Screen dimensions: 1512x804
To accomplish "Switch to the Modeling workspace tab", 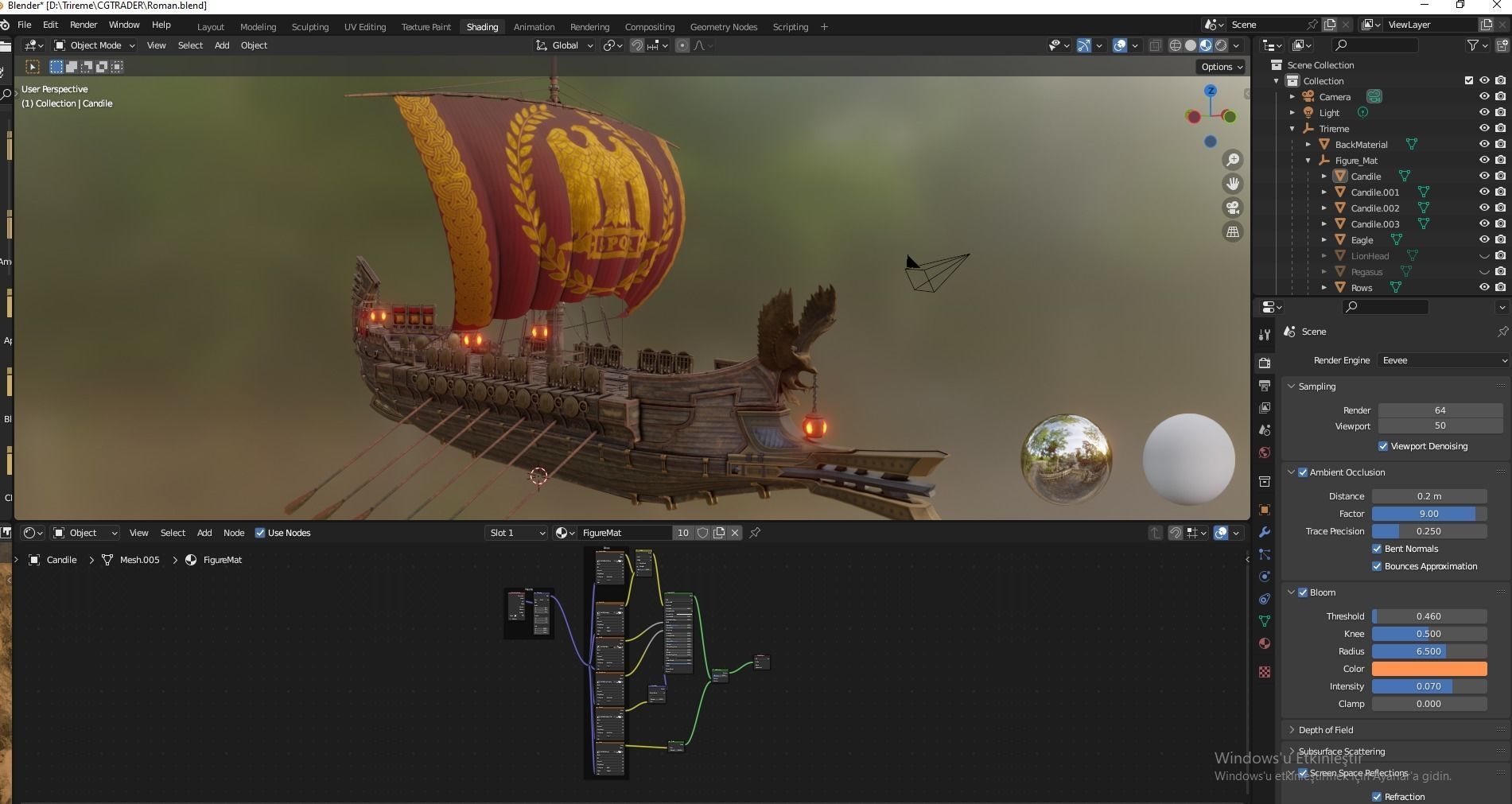I will [258, 27].
